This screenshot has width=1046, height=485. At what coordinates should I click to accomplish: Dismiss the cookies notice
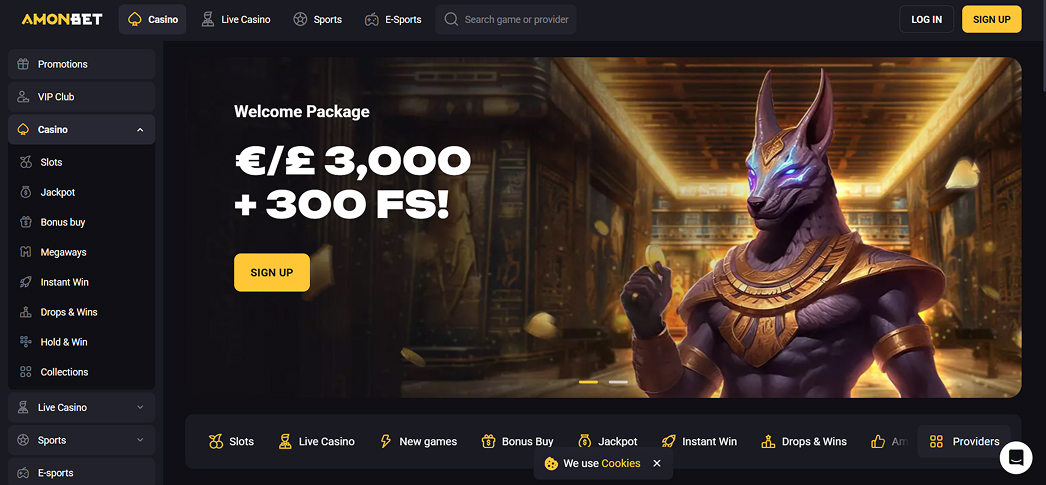coord(656,463)
